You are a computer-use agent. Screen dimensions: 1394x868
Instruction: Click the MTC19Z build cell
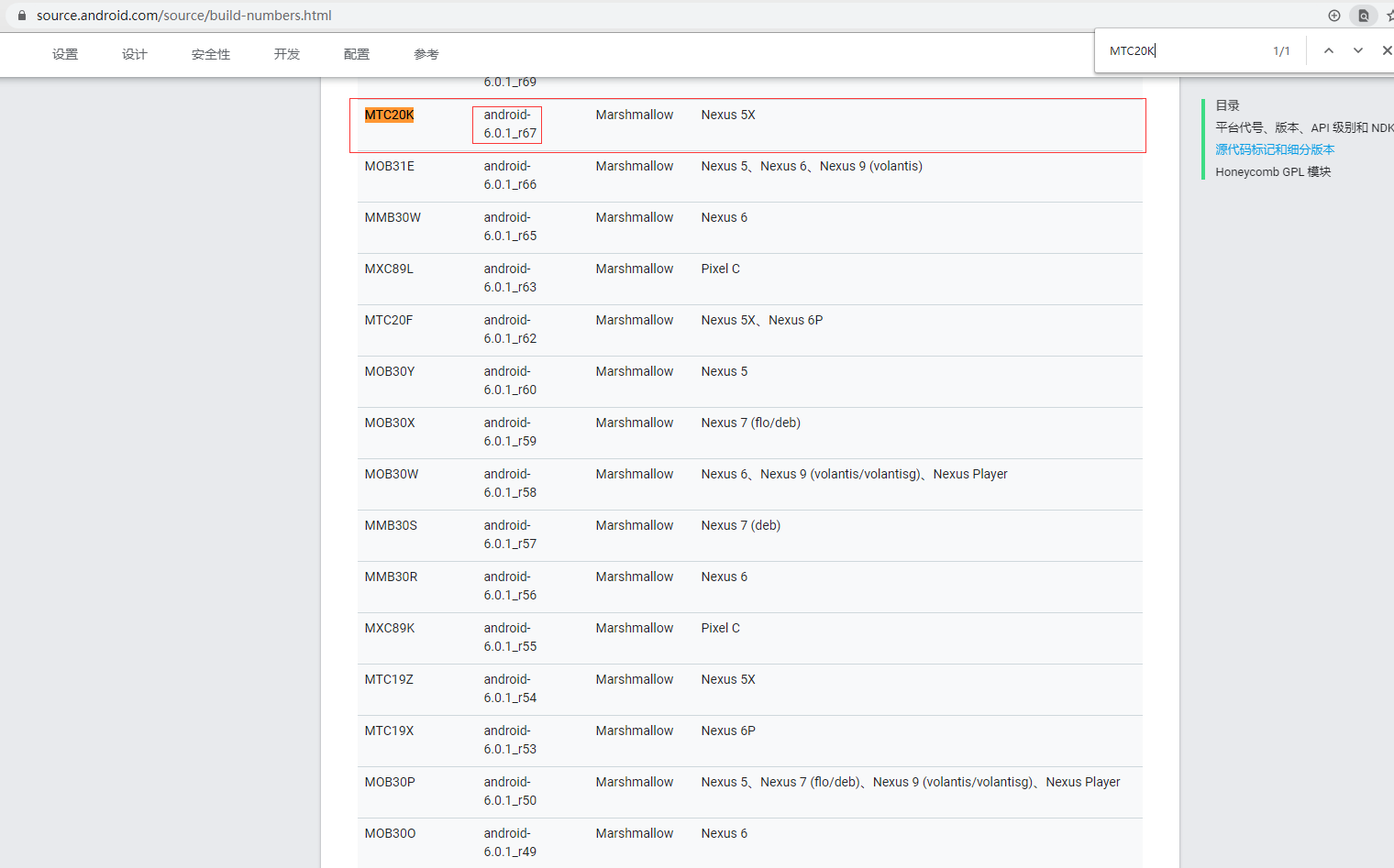point(389,679)
